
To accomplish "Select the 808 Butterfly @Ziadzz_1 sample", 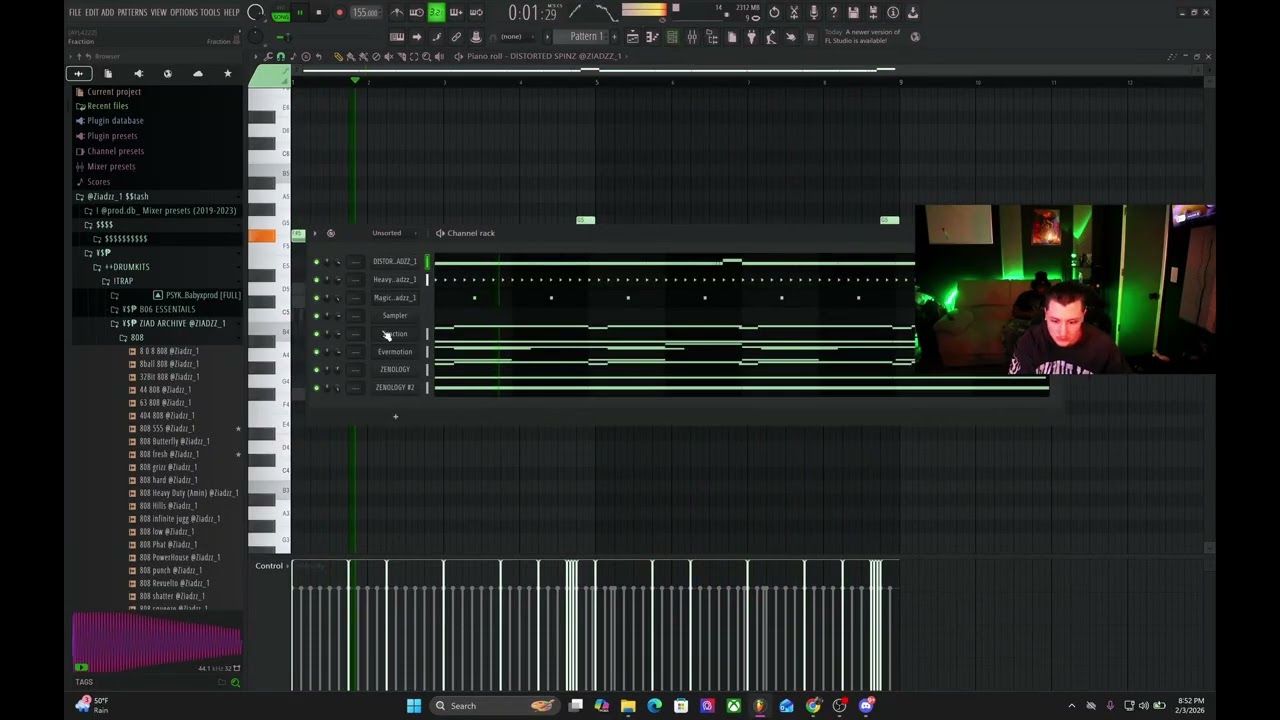I will 174,441.
